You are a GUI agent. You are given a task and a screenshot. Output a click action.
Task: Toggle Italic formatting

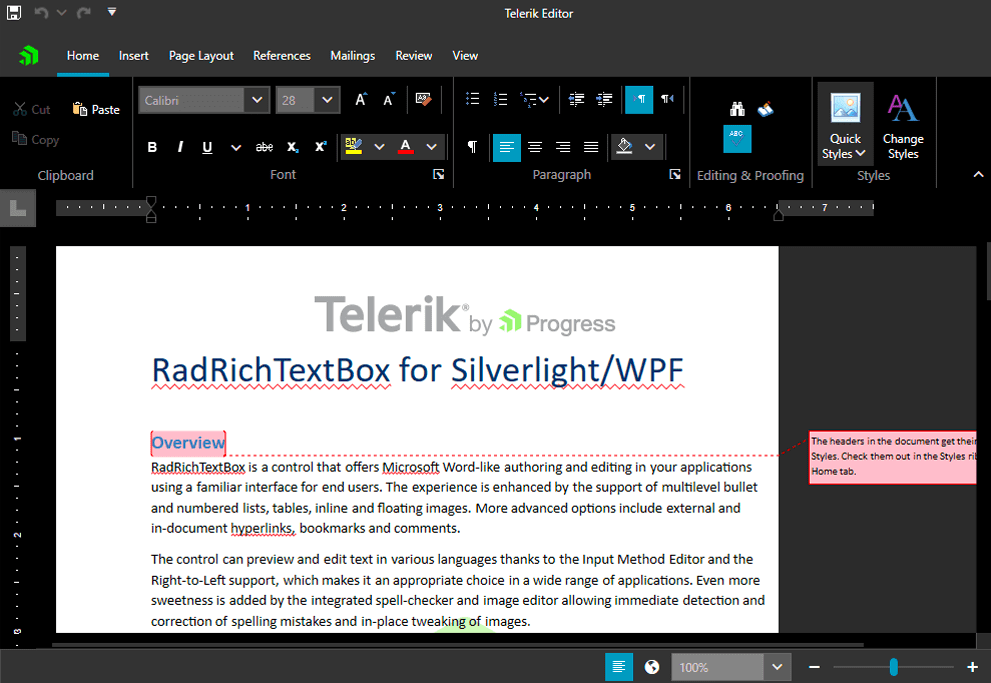pos(180,147)
